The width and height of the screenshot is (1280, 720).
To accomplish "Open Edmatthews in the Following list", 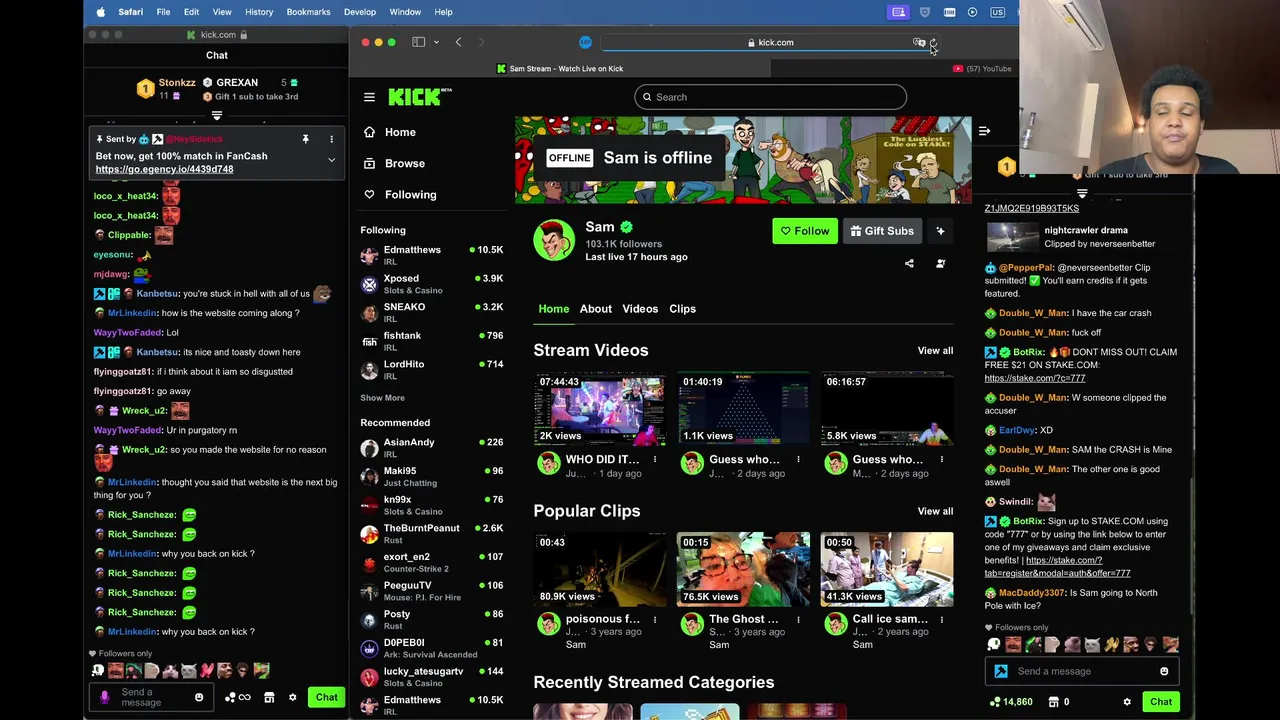I will click(432, 255).
